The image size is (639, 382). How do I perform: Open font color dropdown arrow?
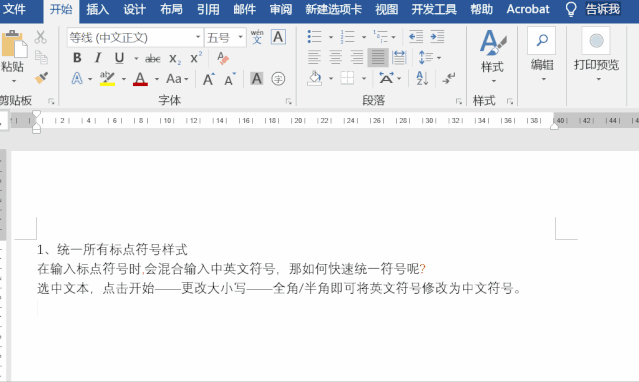pyautogui.click(x=156, y=79)
